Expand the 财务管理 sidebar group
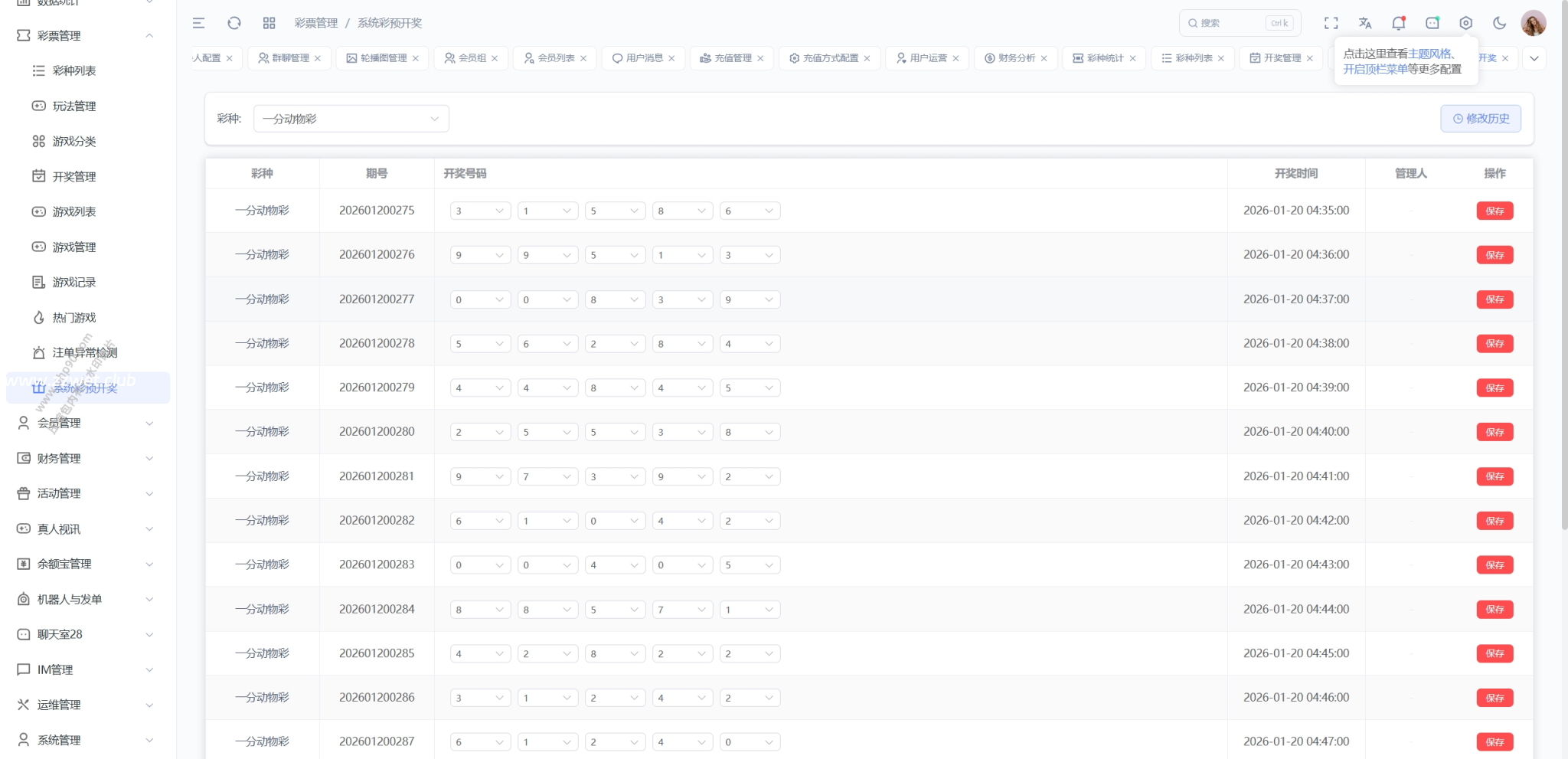Image resolution: width=1568 pixels, height=759 pixels. click(88, 458)
